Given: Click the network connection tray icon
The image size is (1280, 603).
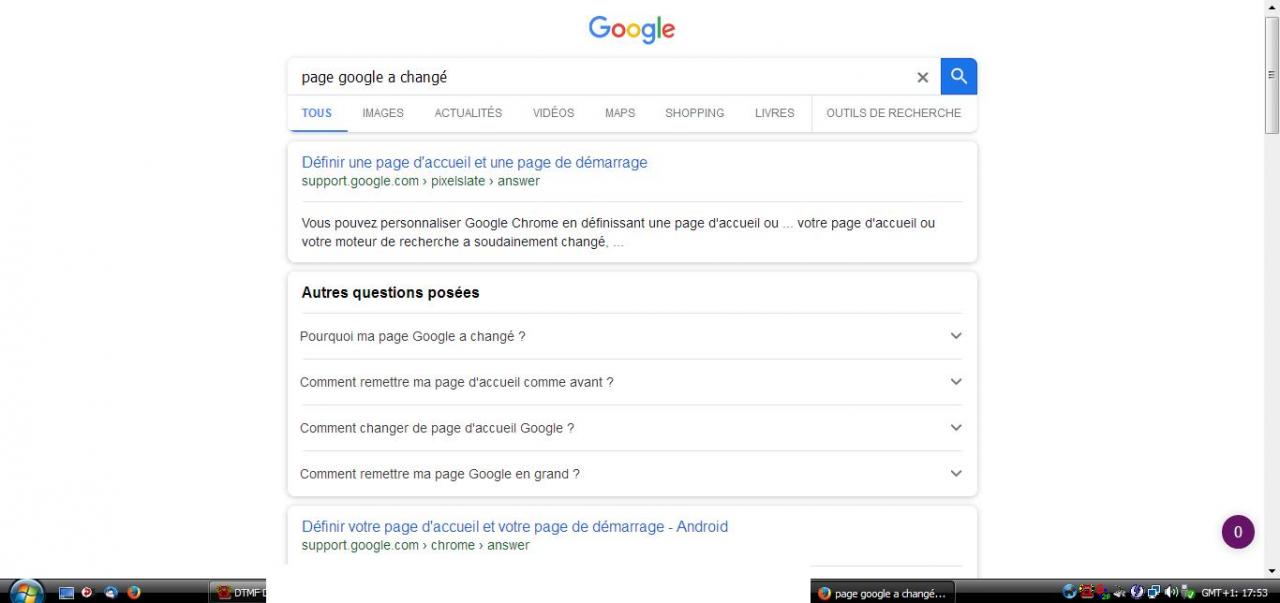Looking at the screenshot, I should pos(1153,592).
